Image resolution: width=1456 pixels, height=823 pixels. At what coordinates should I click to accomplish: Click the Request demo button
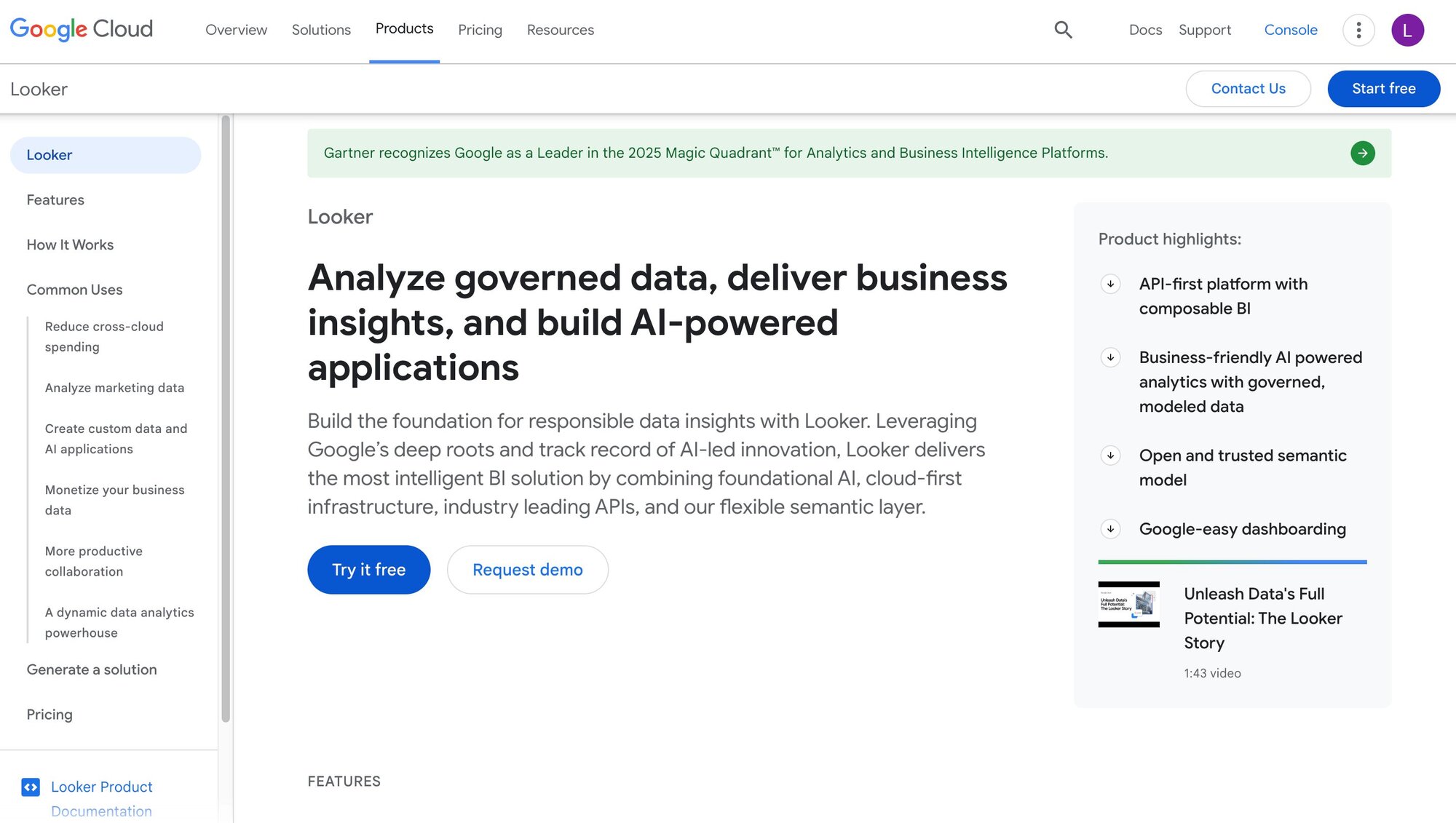pos(528,570)
